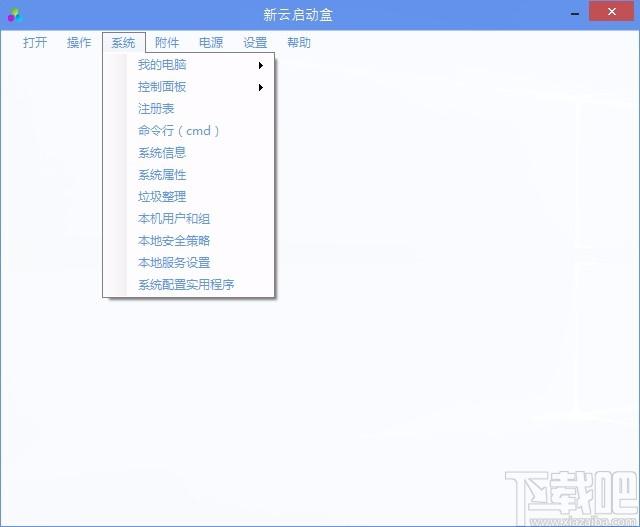Launch 系统配置实用程序 from menu
640x527 pixels.
pos(186,285)
